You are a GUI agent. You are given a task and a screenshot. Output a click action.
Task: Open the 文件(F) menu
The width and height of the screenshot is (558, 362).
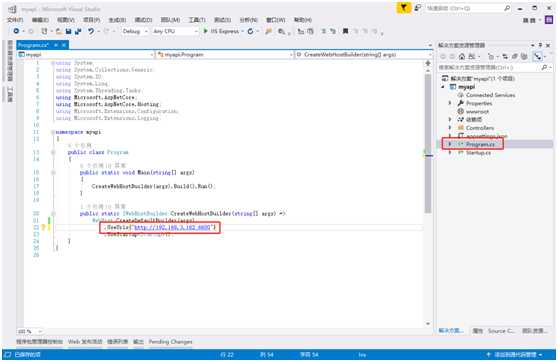pyautogui.click(x=15, y=20)
